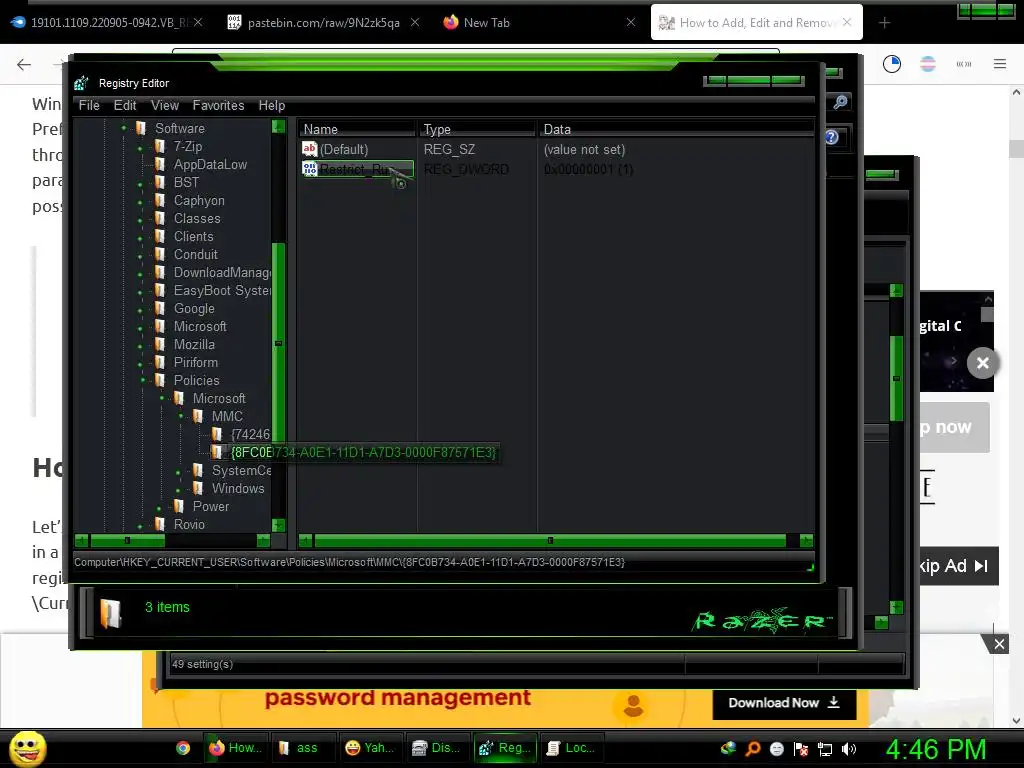
Task: Collapse the Policies key
Action: tap(142, 380)
